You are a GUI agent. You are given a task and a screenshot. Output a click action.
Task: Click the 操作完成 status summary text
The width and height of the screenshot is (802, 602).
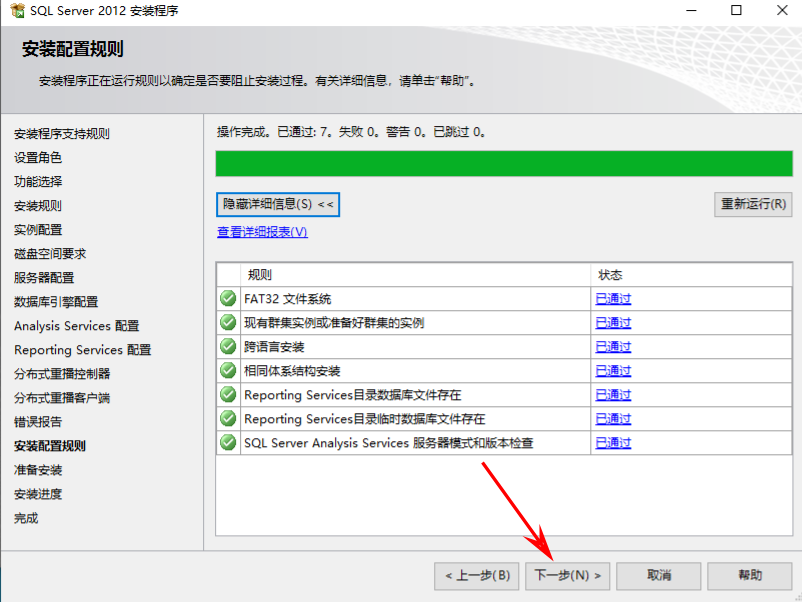point(351,132)
